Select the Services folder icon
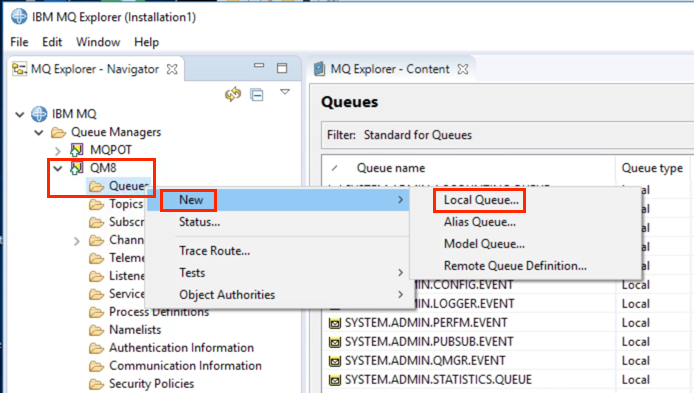The height and width of the screenshot is (393, 694). coord(96,294)
